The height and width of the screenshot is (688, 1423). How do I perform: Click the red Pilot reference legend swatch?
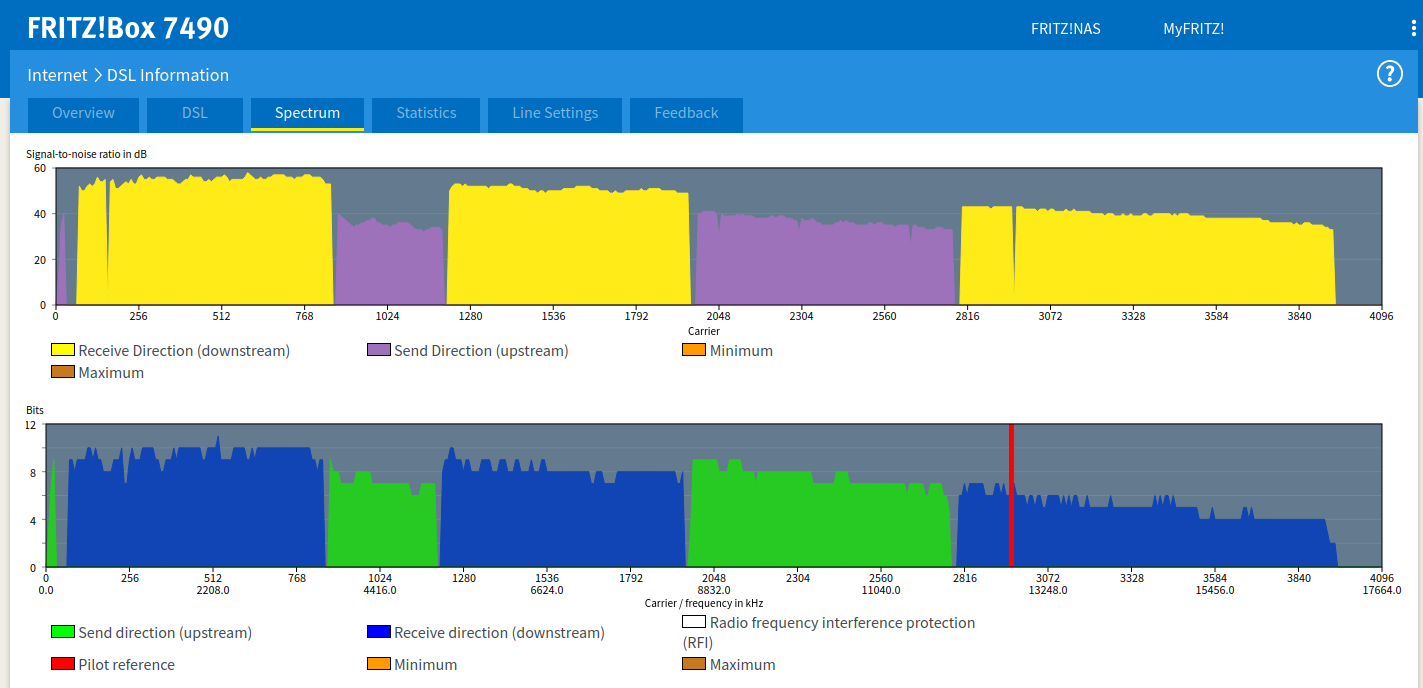tap(63, 664)
